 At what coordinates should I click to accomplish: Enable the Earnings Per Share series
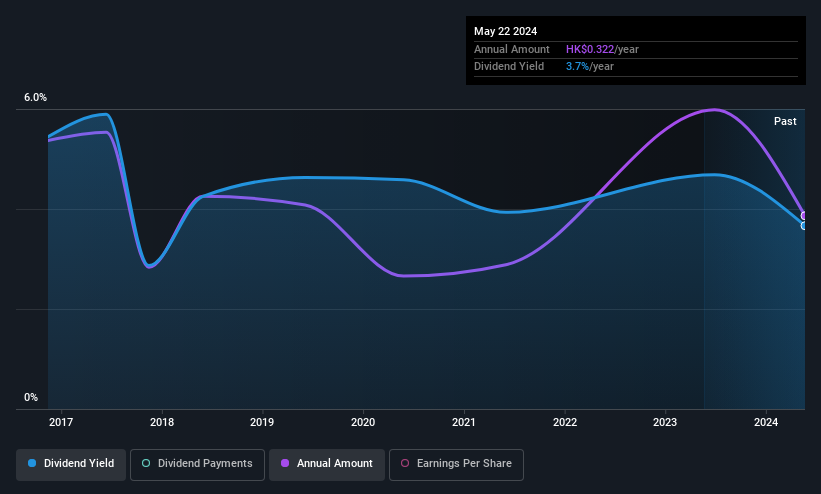[x=456, y=464]
